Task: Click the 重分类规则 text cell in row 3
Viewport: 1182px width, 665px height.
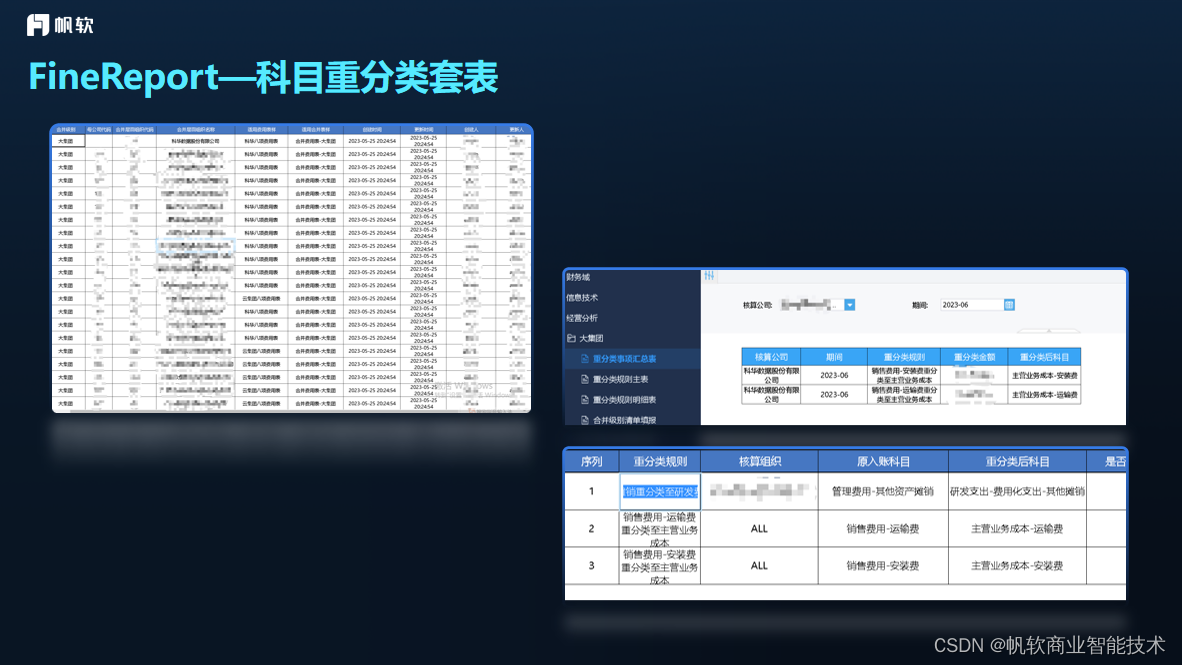Action: pyautogui.click(x=660, y=565)
